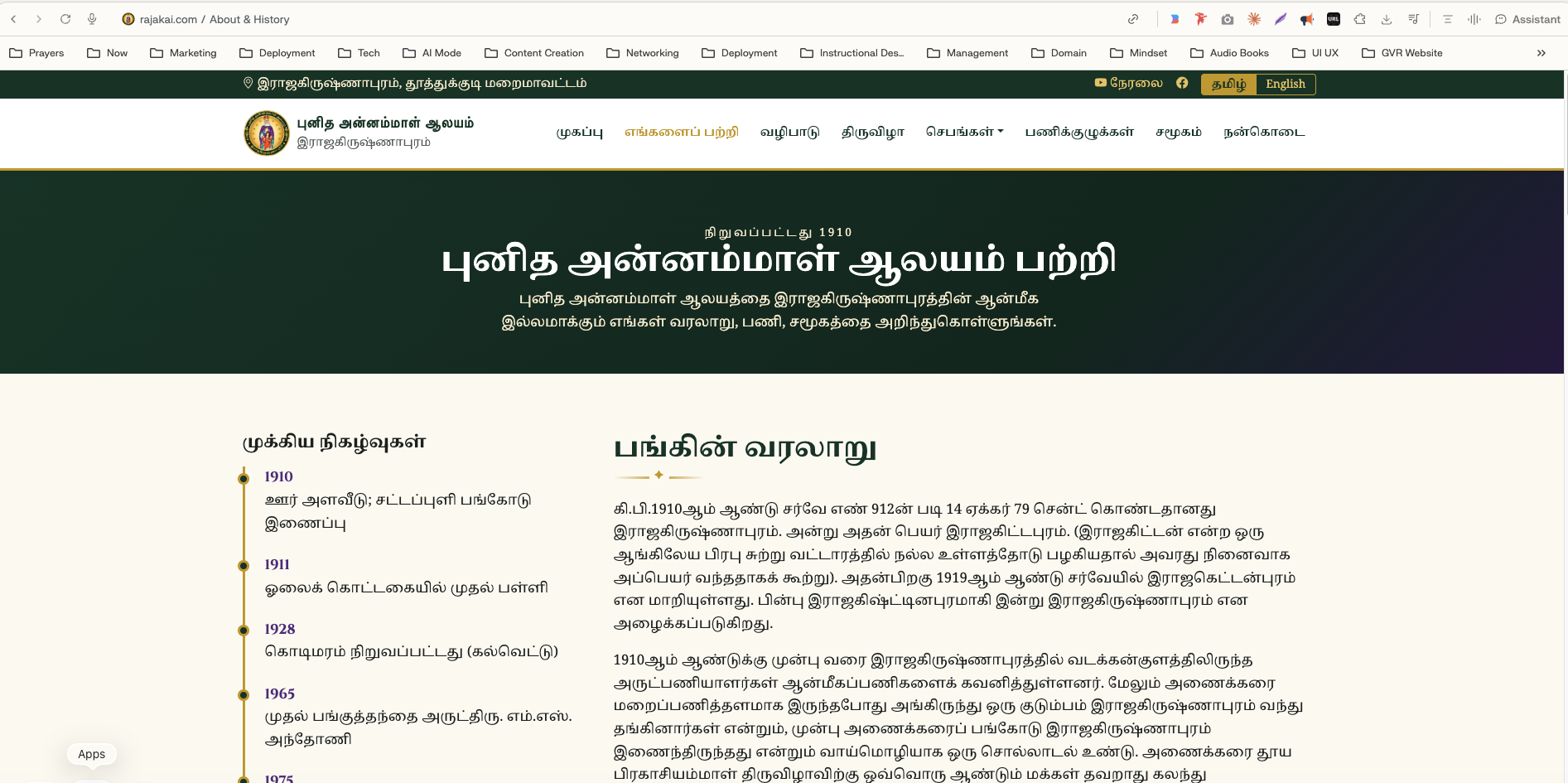1568x783 pixels.
Task: Open the media playlist control icon
Action: coord(1413,19)
